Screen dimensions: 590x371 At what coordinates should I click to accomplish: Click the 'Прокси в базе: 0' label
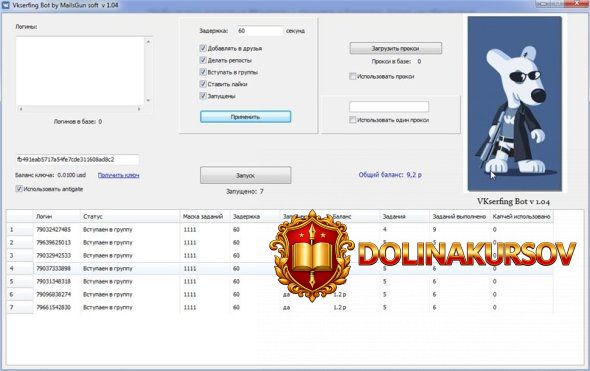point(396,61)
